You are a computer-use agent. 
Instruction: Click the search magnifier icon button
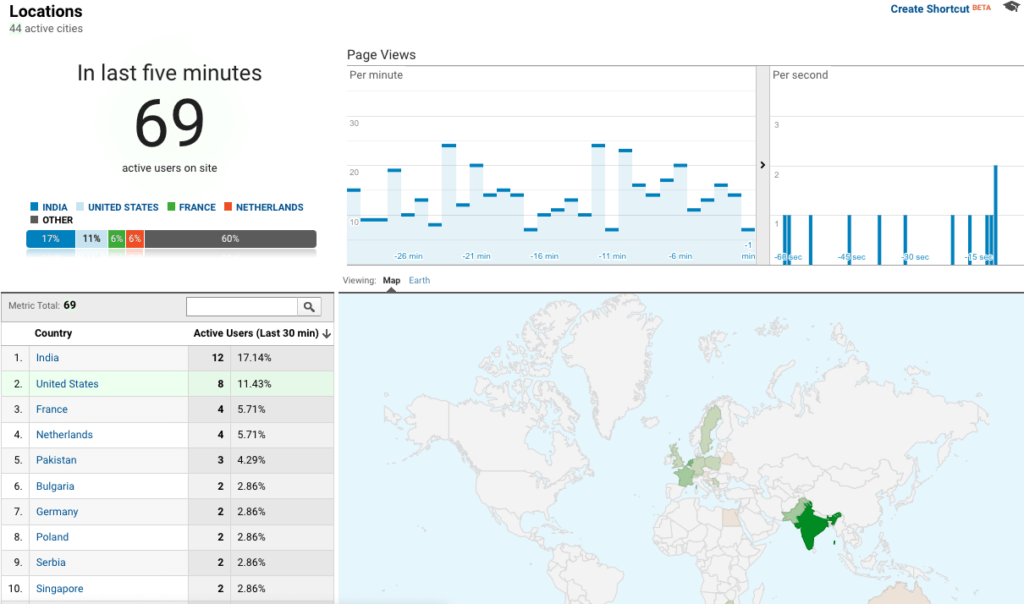coord(309,306)
